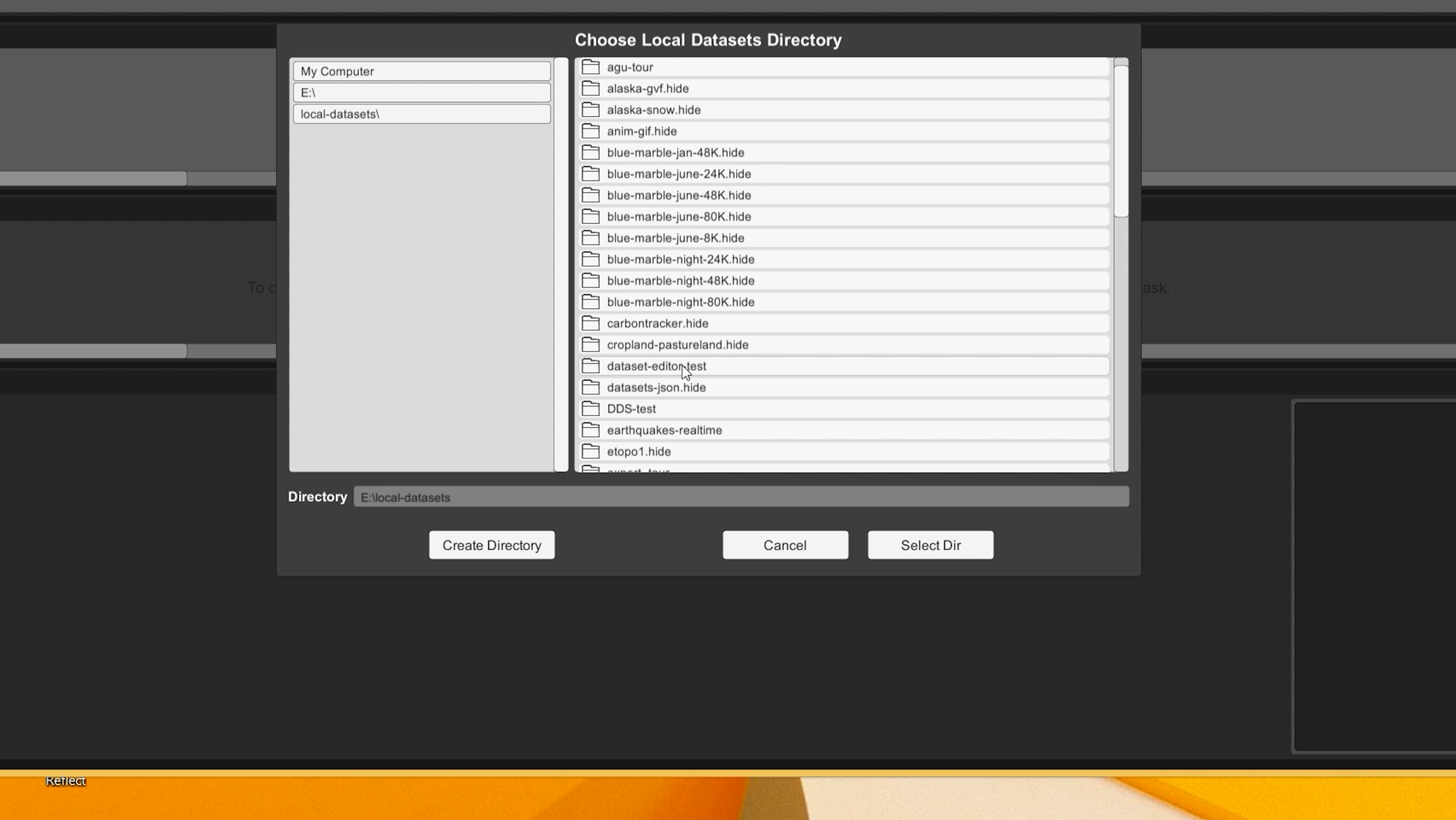Select local-datasets\ path entry

coord(421,114)
